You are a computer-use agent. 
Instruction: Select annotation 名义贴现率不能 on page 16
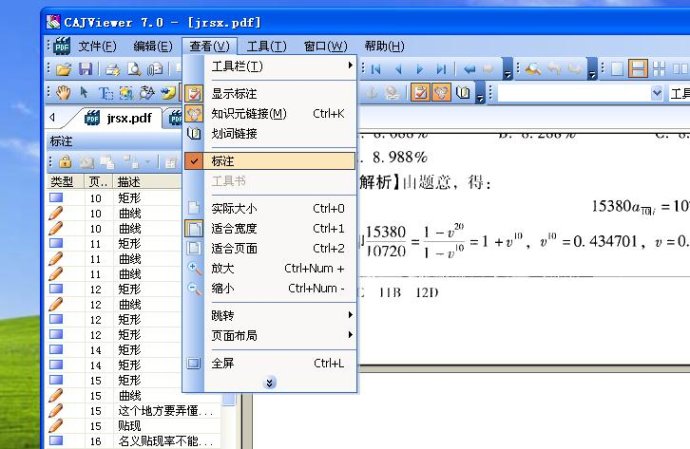click(x=134, y=441)
